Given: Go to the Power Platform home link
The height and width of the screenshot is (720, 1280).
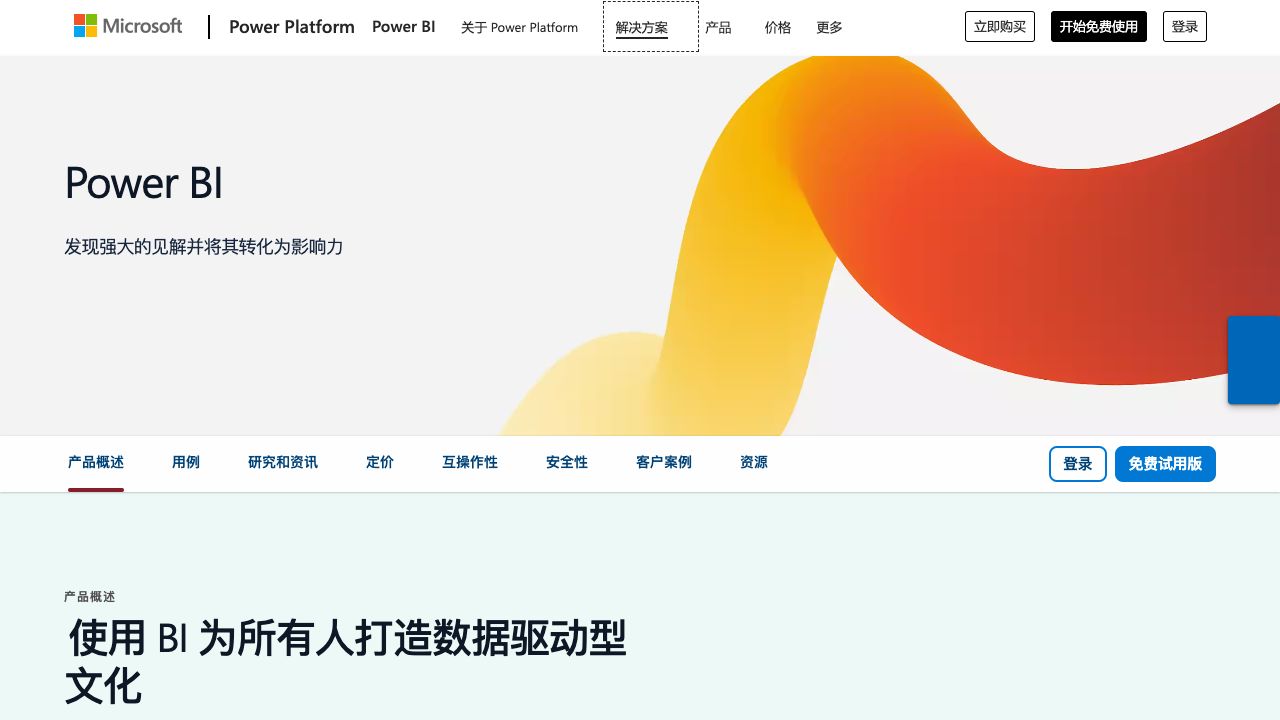Looking at the screenshot, I should coord(291,27).
